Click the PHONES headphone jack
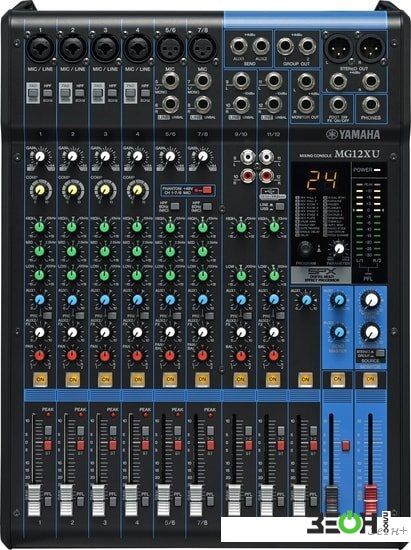 point(371,105)
